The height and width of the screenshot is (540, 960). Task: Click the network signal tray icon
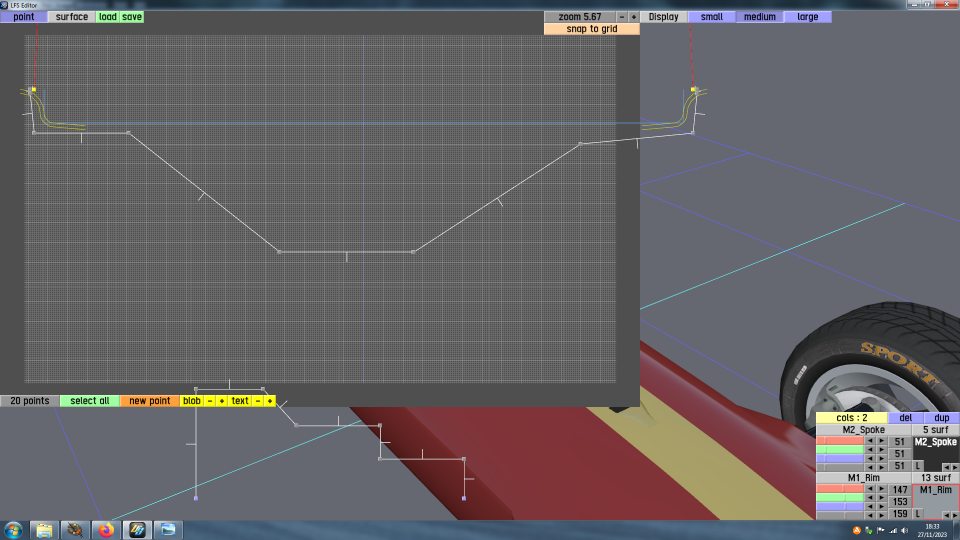click(893, 530)
